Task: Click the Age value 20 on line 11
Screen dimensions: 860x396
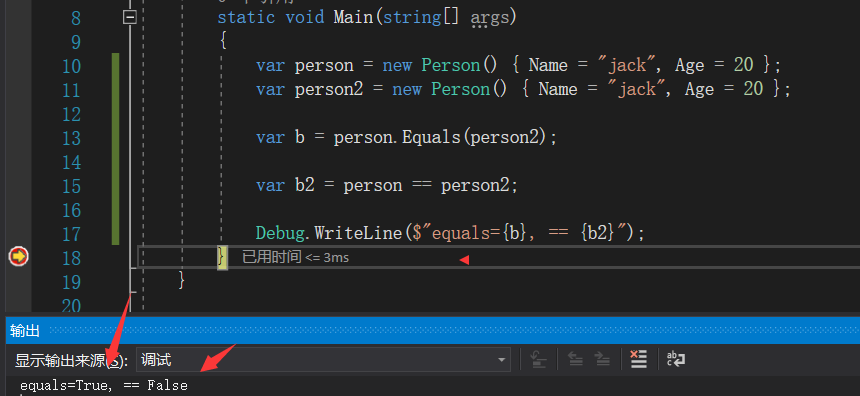Action: [x=753, y=89]
